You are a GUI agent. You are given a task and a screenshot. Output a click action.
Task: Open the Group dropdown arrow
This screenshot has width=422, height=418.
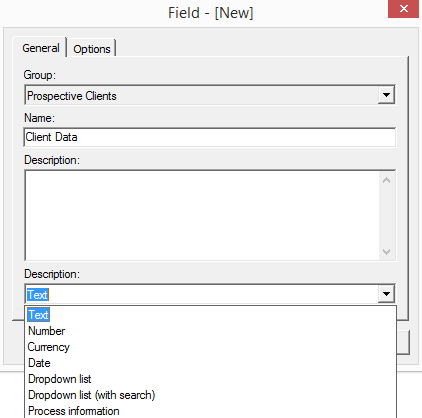click(386, 95)
